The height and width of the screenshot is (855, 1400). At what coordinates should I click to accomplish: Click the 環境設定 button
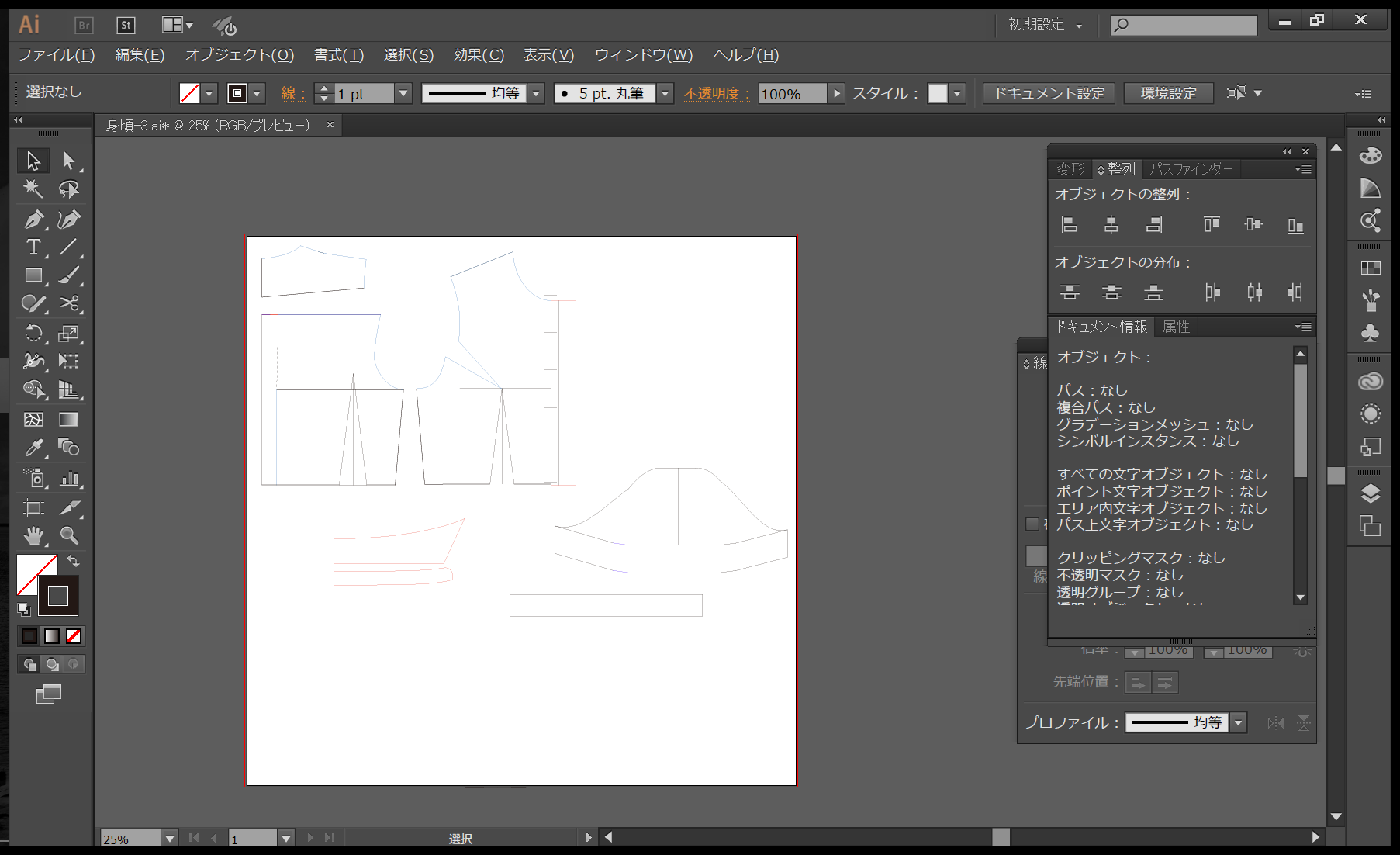(1168, 93)
